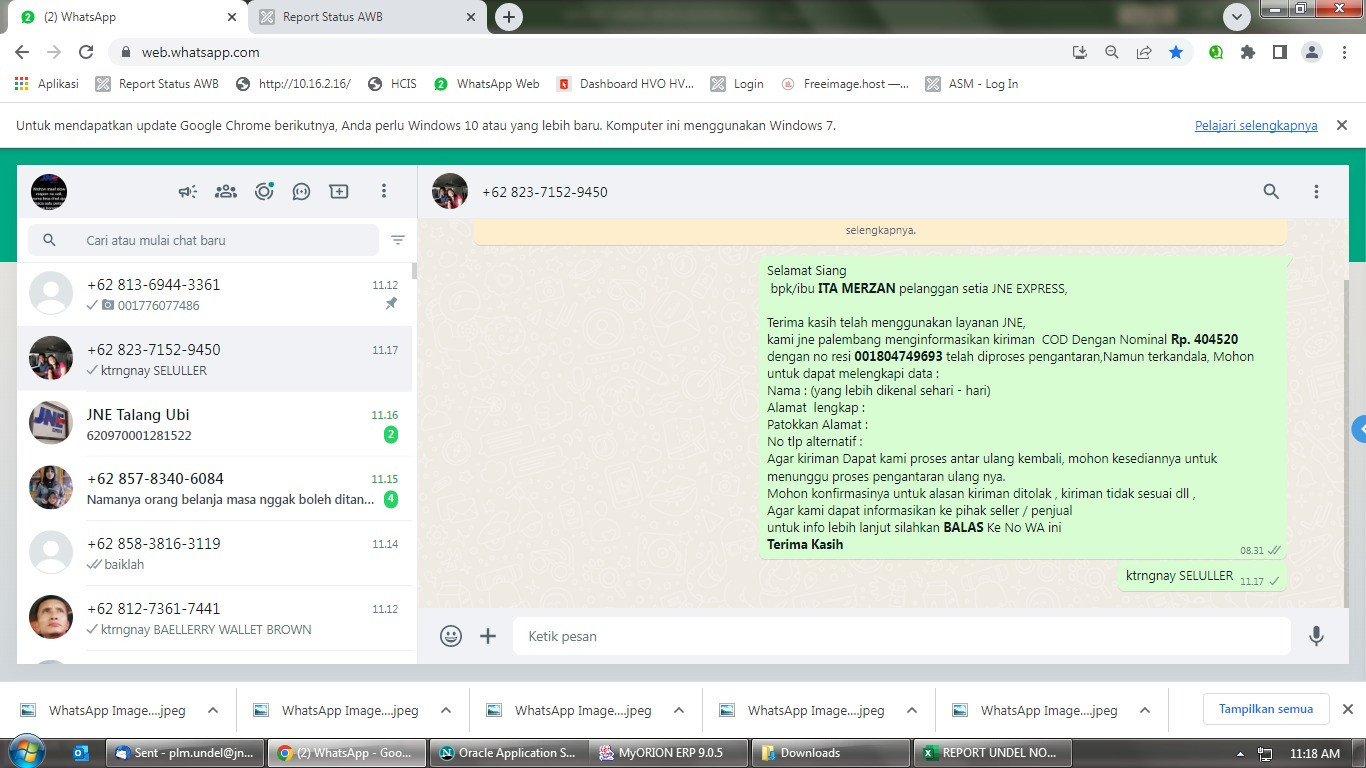Record a voice message with microphone
This screenshot has height=768, width=1366.
click(1316, 636)
